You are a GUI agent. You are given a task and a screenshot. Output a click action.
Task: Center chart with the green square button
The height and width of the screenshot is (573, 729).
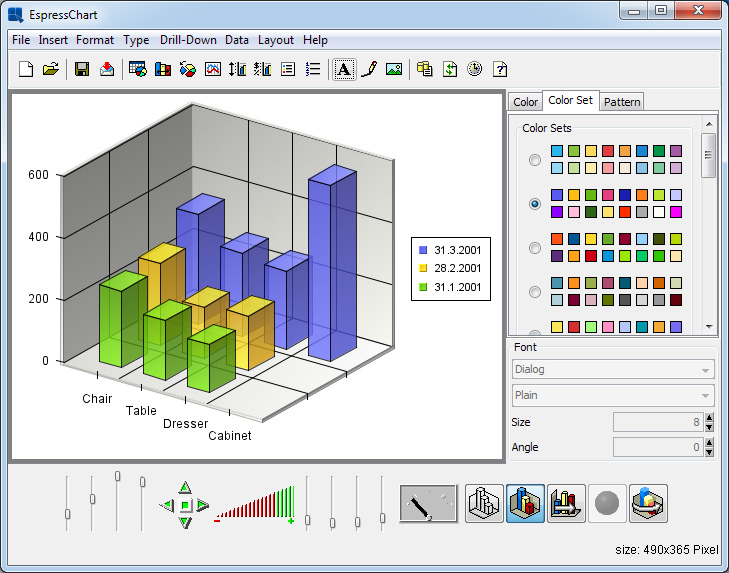point(185,505)
